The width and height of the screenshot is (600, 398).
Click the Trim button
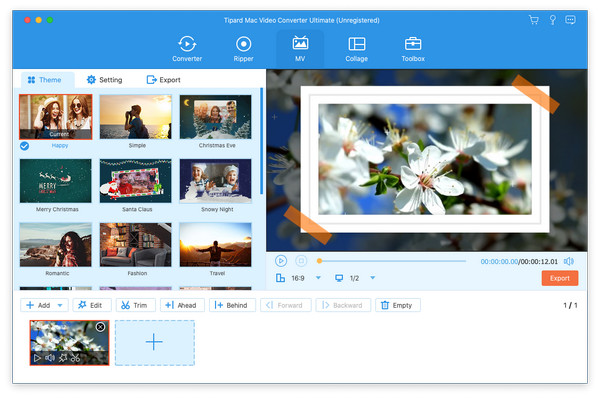coord(135,305)
